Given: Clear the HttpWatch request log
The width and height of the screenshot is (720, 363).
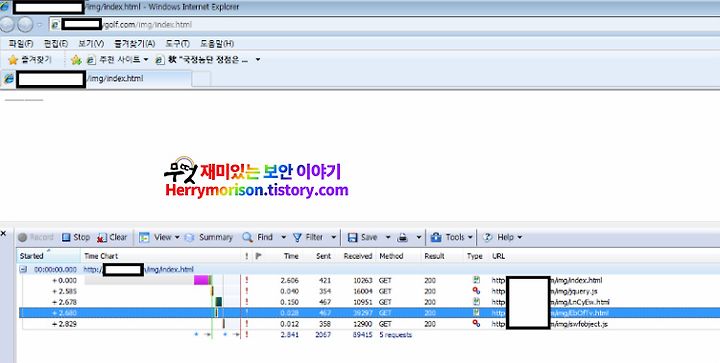Looking at the screenshot, I should (x=112, y=237).
